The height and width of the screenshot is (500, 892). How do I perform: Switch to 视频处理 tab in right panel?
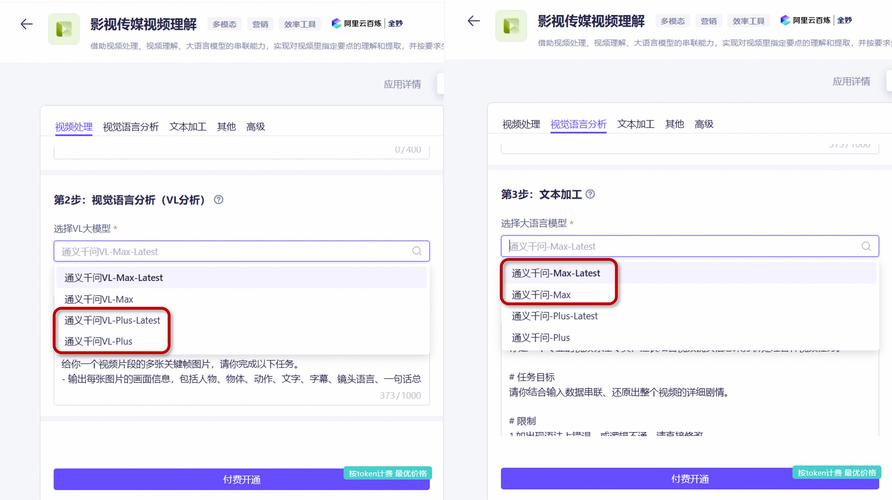pos(521,124)
